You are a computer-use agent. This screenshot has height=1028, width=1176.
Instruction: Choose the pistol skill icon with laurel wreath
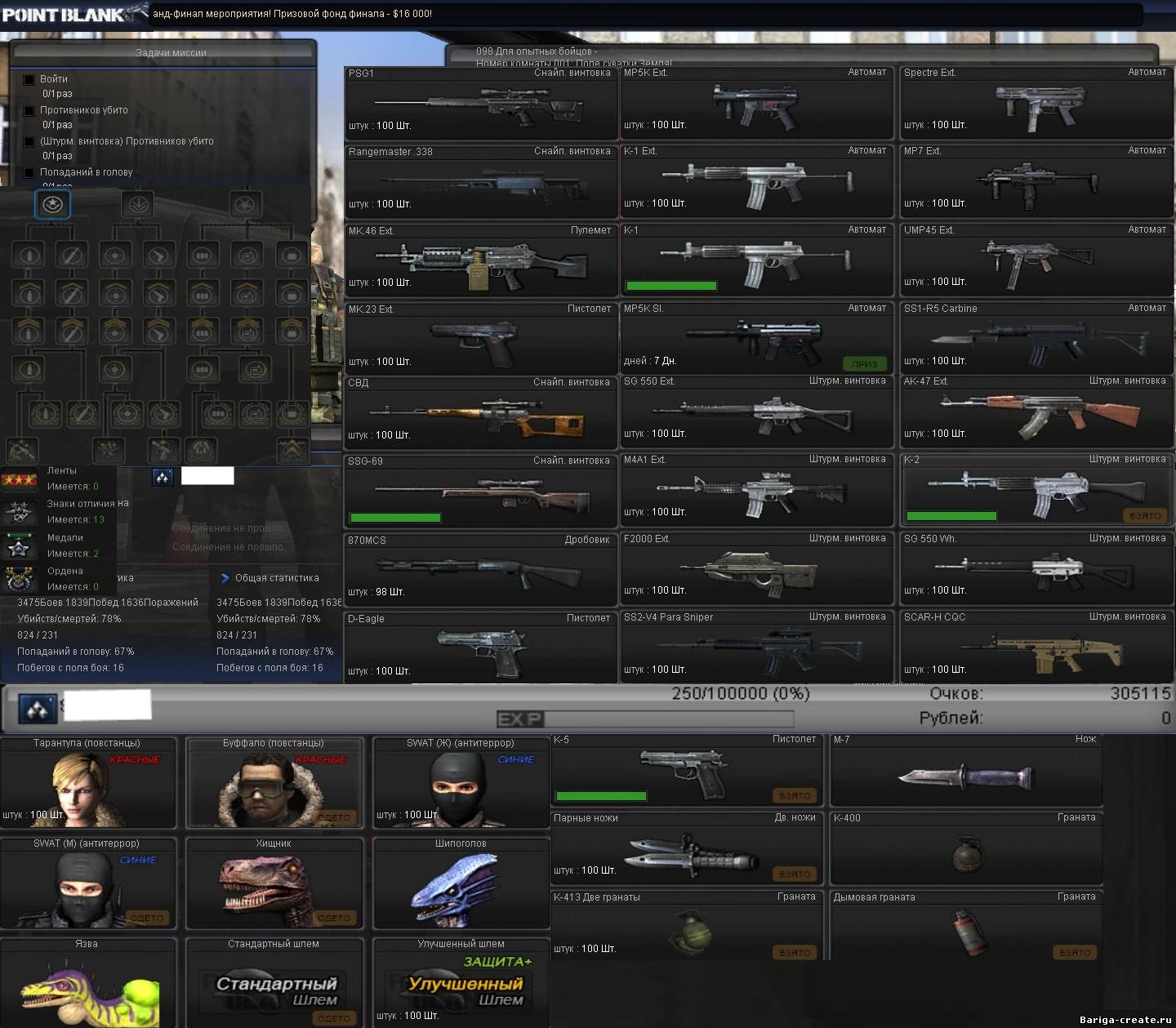point(164,414)
